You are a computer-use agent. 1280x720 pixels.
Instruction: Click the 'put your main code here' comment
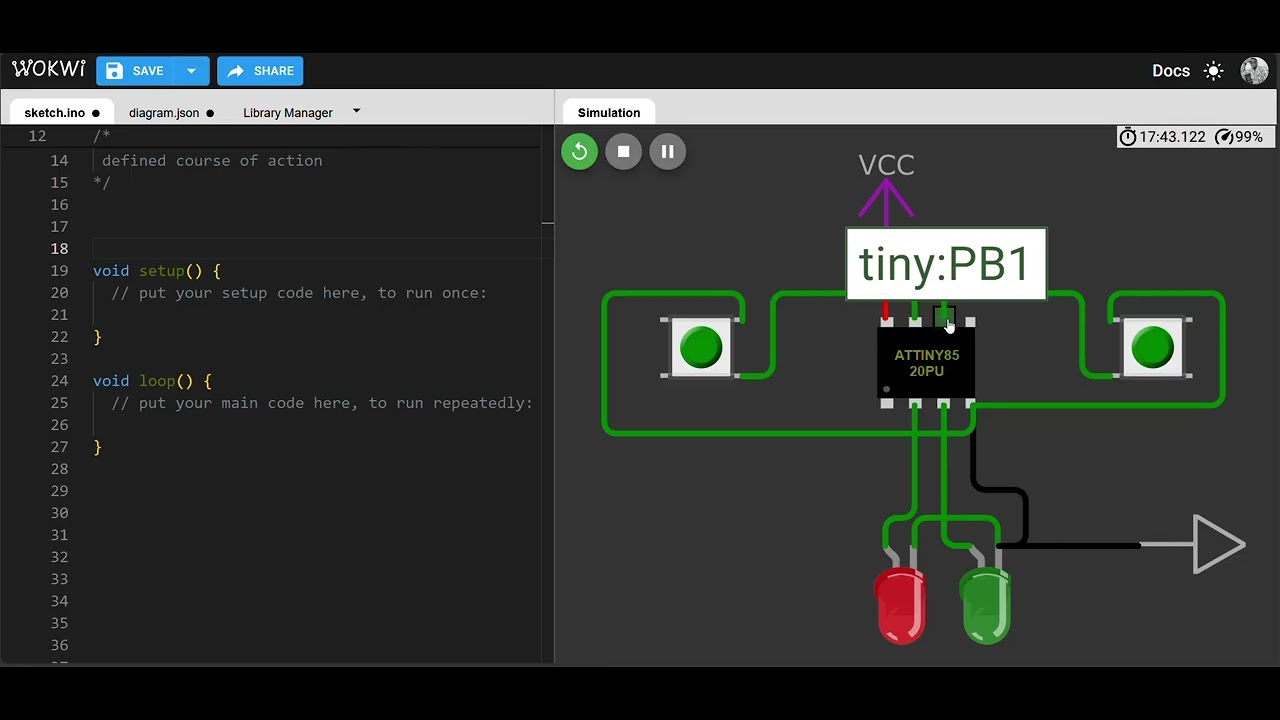point(322,403)
